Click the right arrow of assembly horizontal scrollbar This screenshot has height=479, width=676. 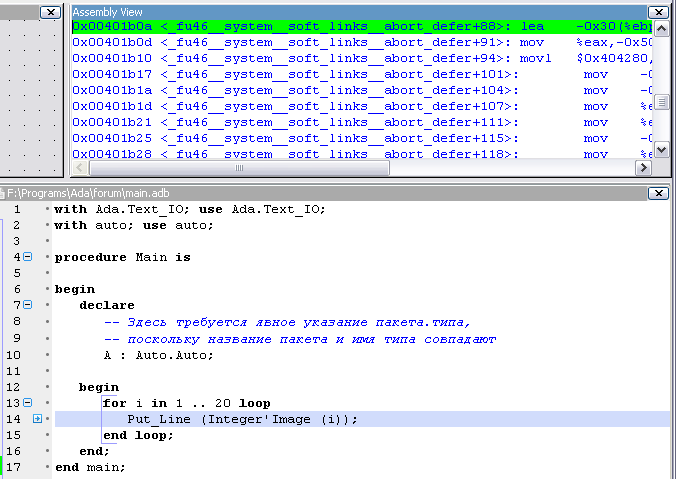click(644, 169)
